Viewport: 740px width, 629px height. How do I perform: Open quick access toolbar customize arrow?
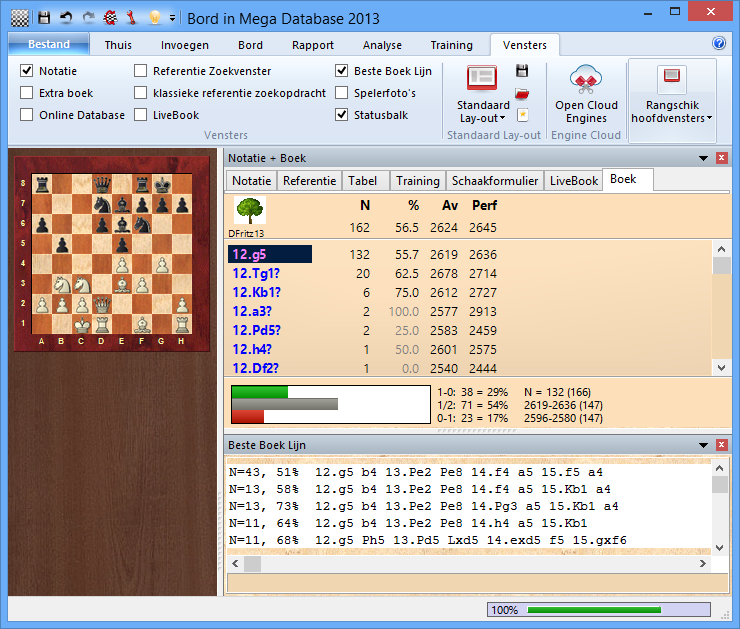(x=172, y=18)
